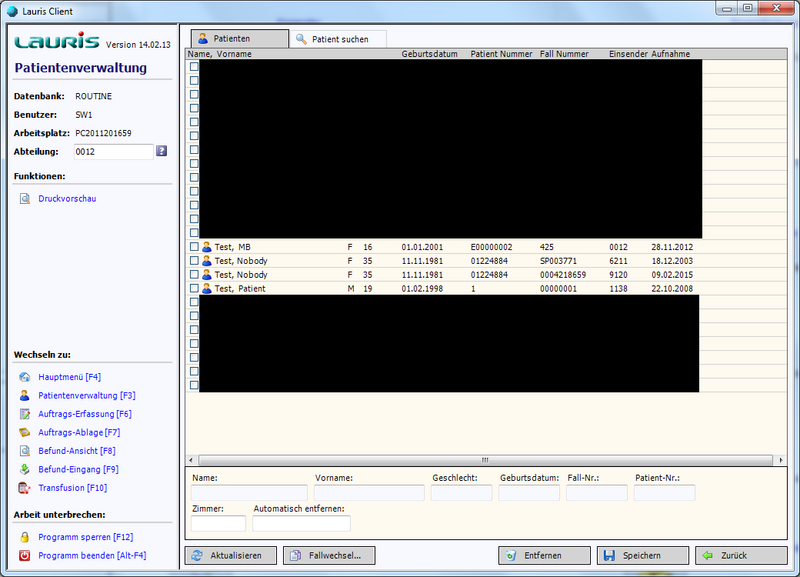Open Hauptmenü via its globe icon
The height and width of the screenshot is (577, 800).
pyautogui.click(x=25, y=377)
